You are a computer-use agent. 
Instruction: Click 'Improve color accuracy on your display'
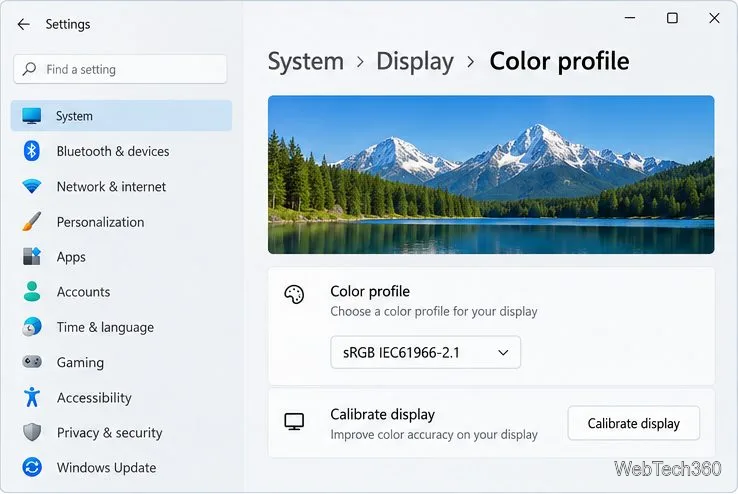point(433,435)
